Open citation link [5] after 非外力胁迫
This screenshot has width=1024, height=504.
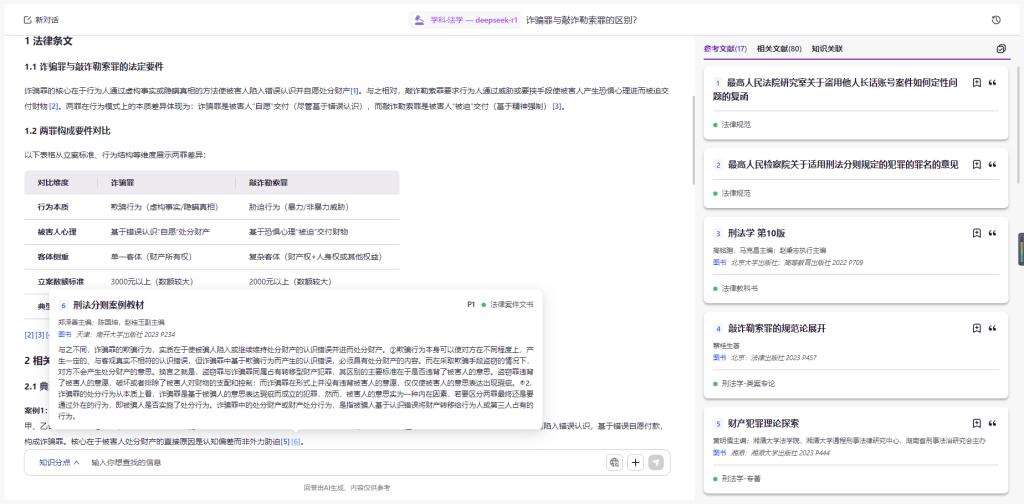coord(285,442)
